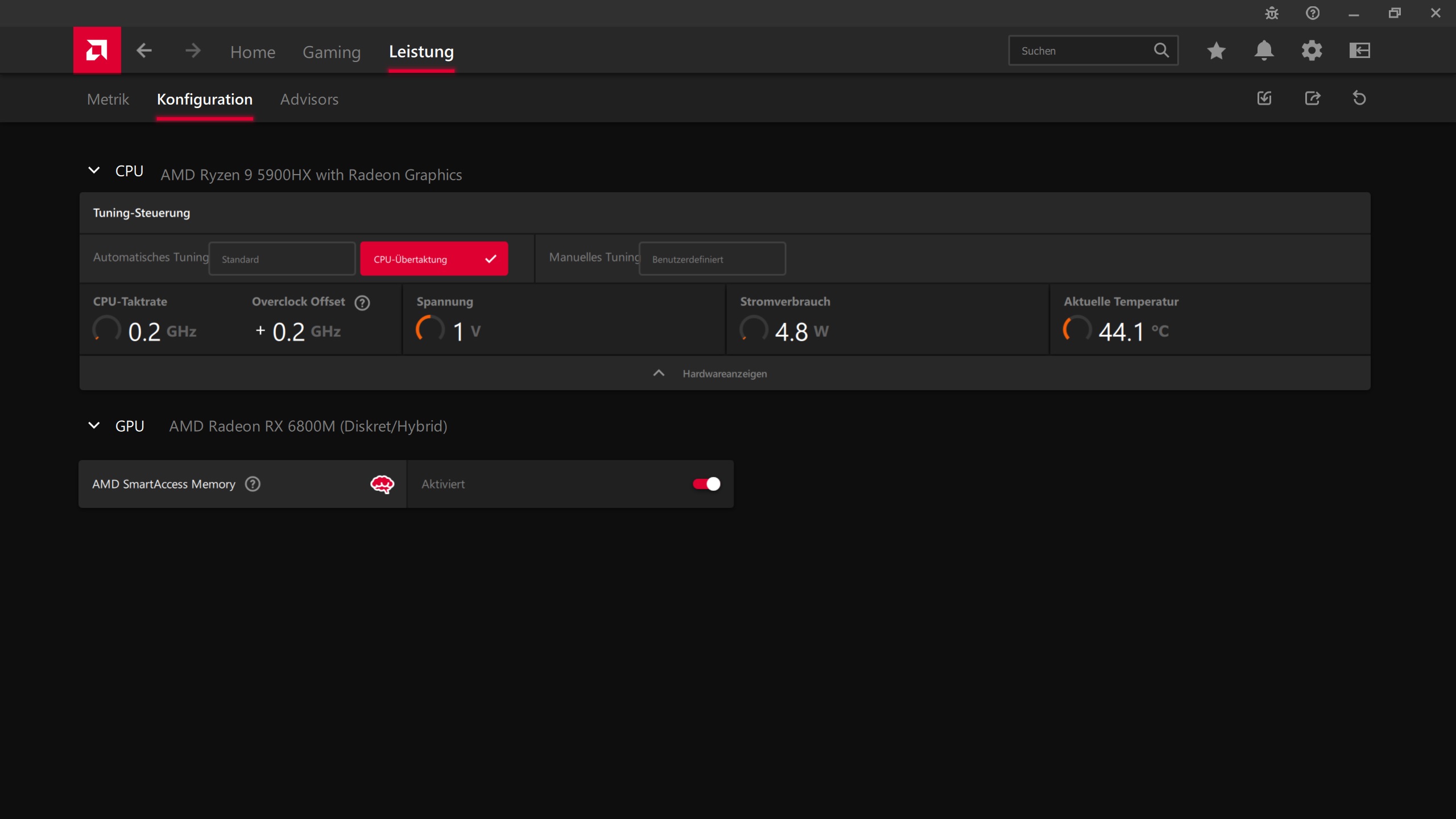The width and height of the screenshot is (1456, 819).
Task: Click the AMD logo icon
Action: [x=97, y=50]
